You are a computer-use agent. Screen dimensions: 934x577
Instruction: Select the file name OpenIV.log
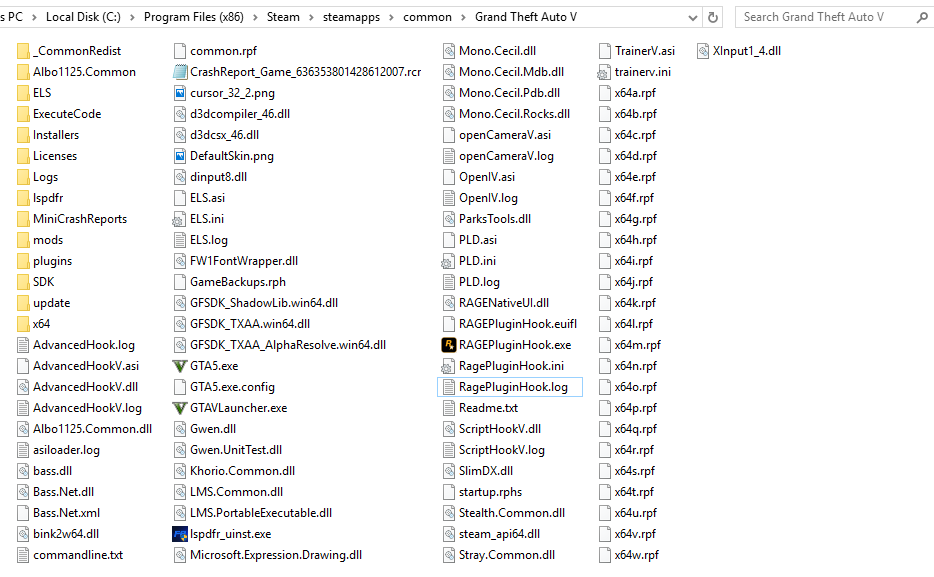tap(488, 198)
